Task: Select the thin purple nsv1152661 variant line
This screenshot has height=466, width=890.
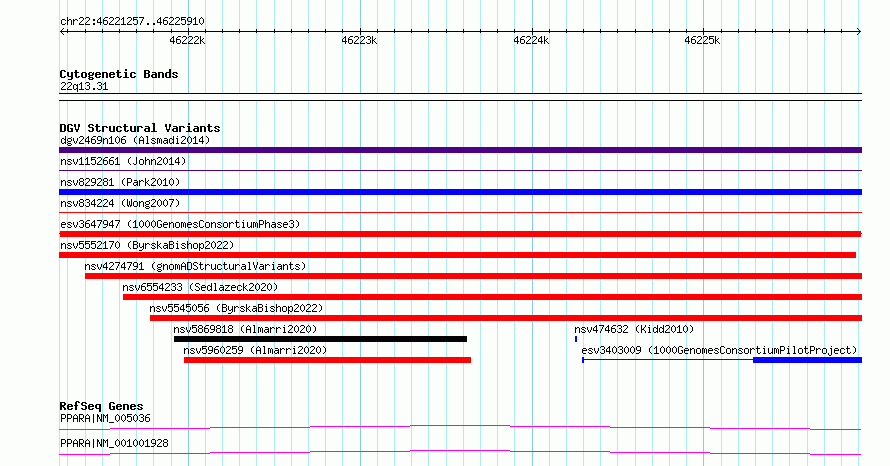Action: [460, 170]
